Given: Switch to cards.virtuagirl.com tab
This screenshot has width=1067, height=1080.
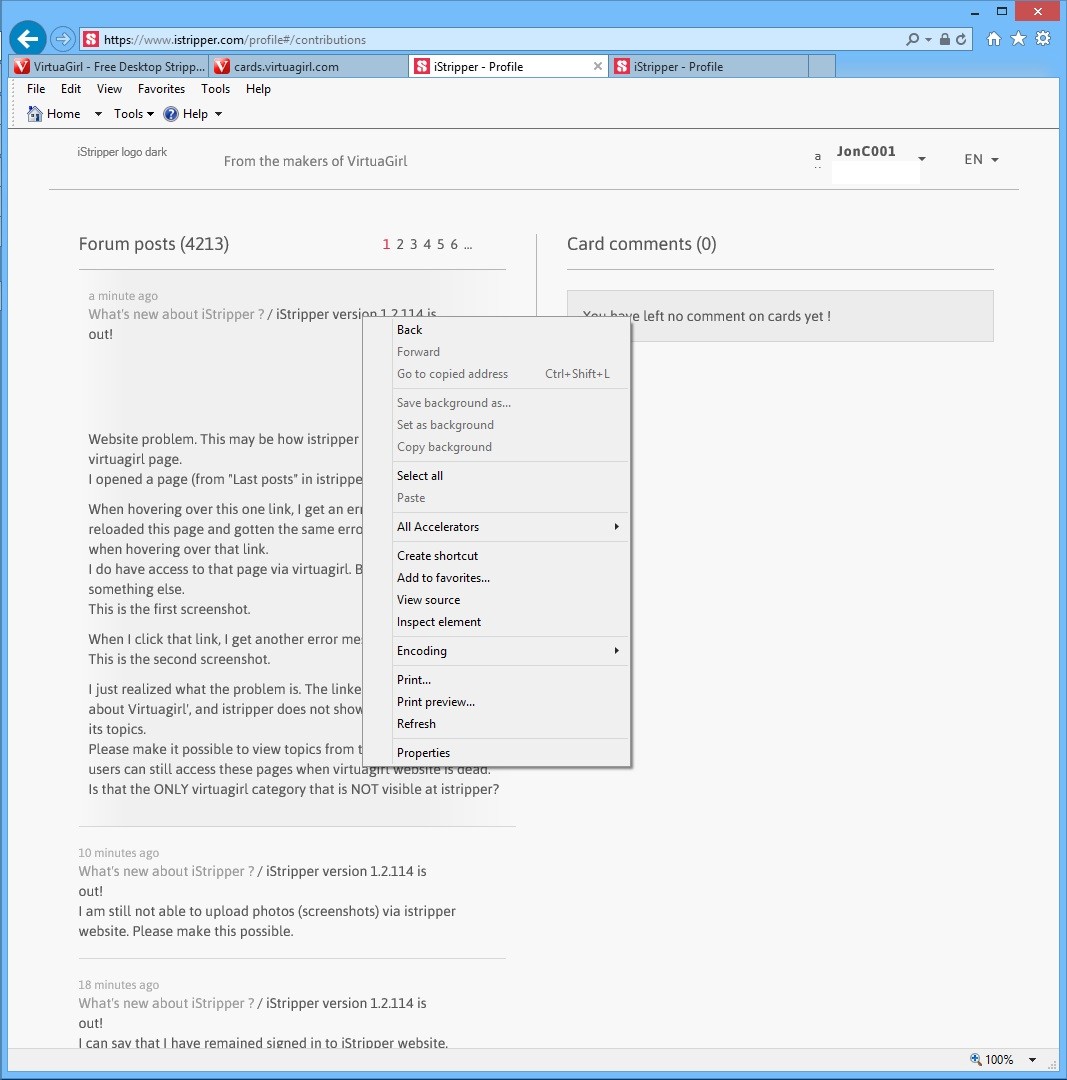Looking at the screenshot, I should [308, 66].
